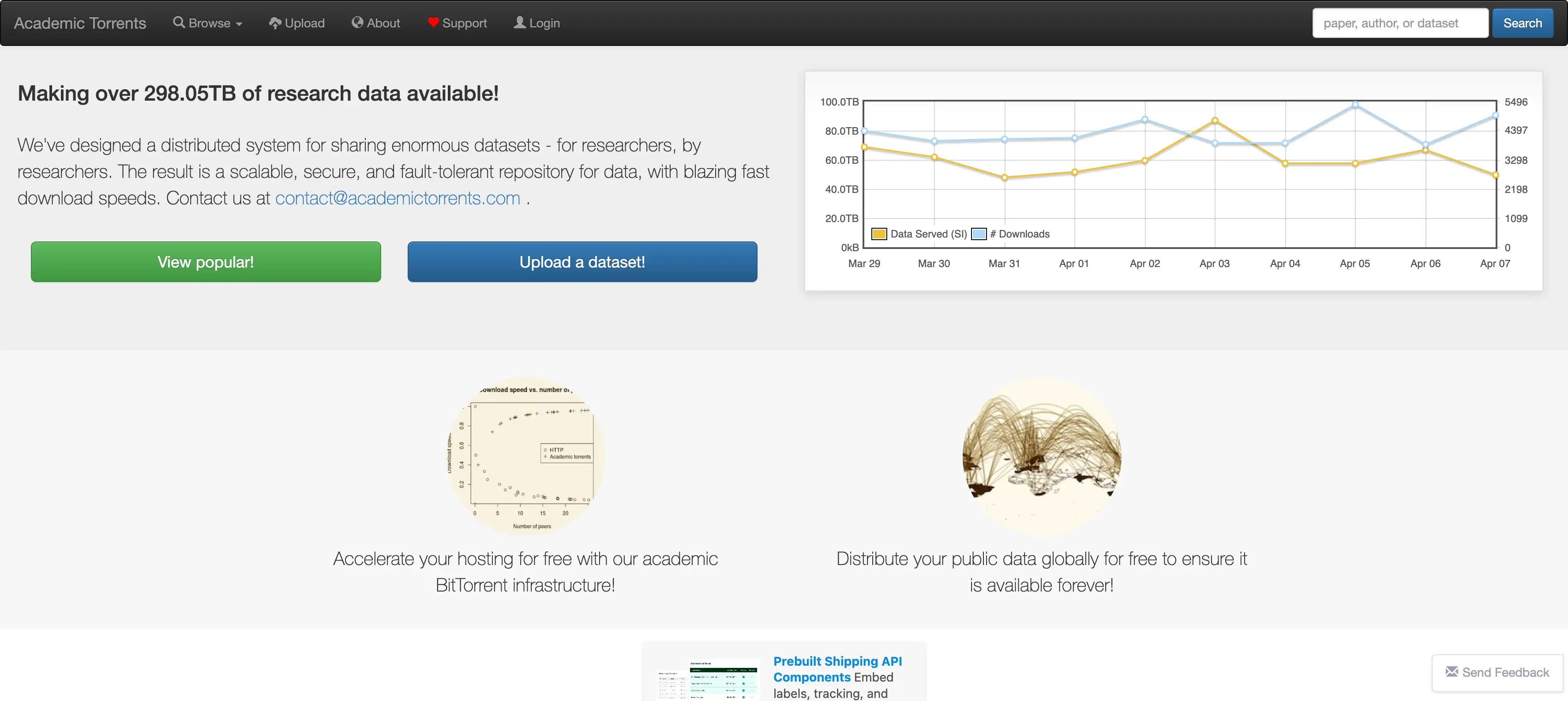
Task: Click the green View popular! button
Action: click(206, 262)
